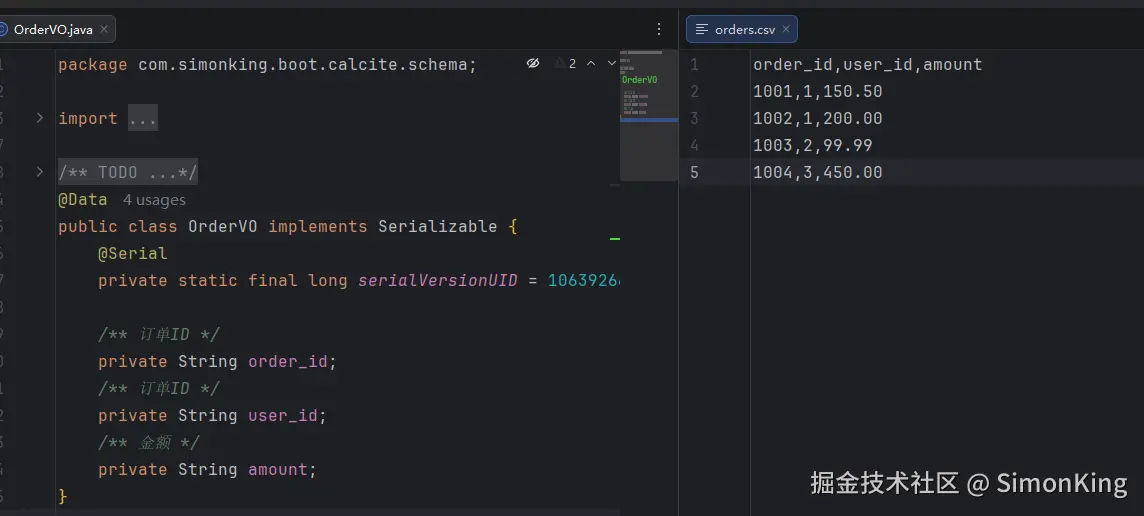Click the folded import ellipsis placeholder

(x=142, y=119)
